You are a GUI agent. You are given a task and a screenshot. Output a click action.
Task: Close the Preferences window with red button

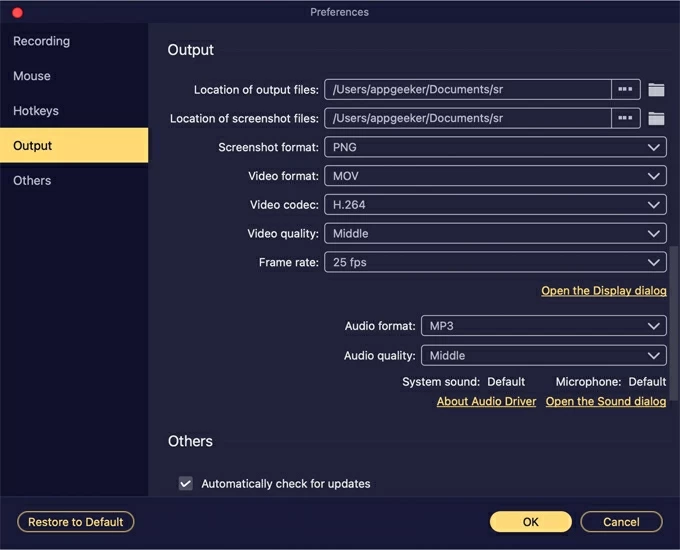[x=17, y=12]
